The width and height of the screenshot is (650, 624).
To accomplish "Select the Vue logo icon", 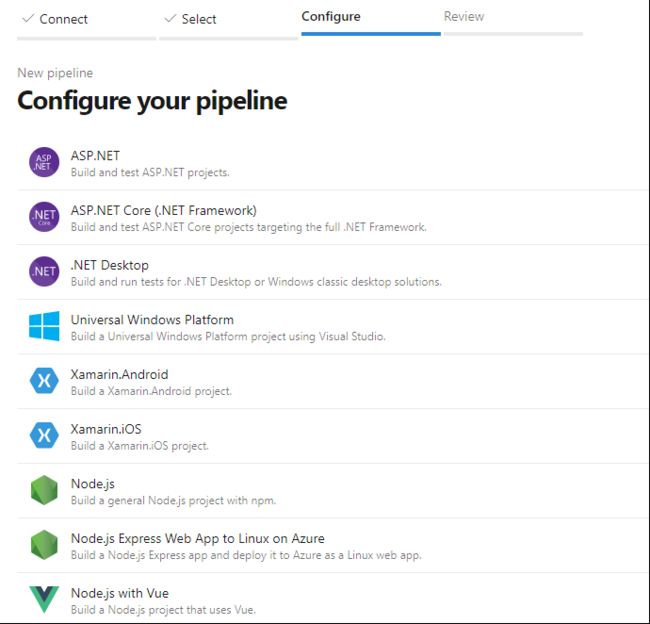I will (x=44, y=600).
